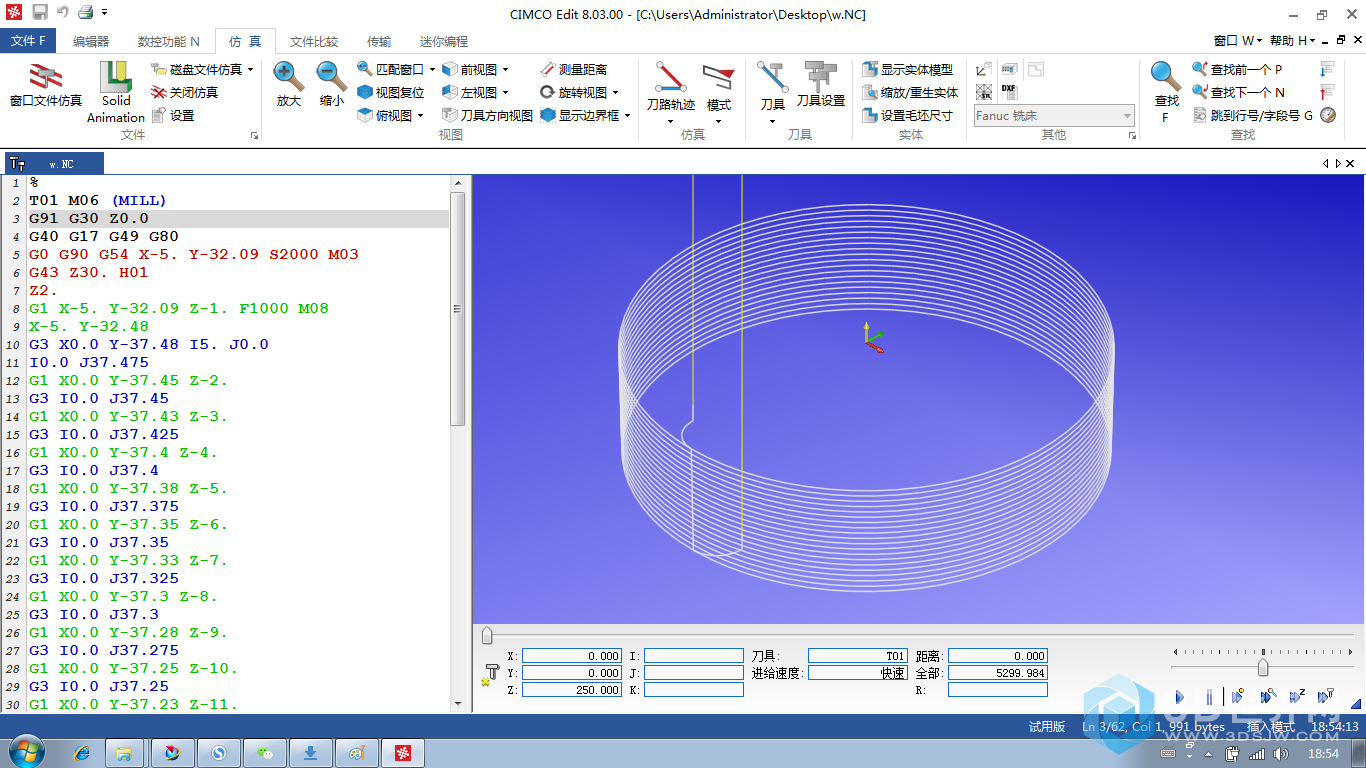Viewport: 1366px width, 768px height.
Task: Open simulation 设置 settings
Action: (173, 115)
